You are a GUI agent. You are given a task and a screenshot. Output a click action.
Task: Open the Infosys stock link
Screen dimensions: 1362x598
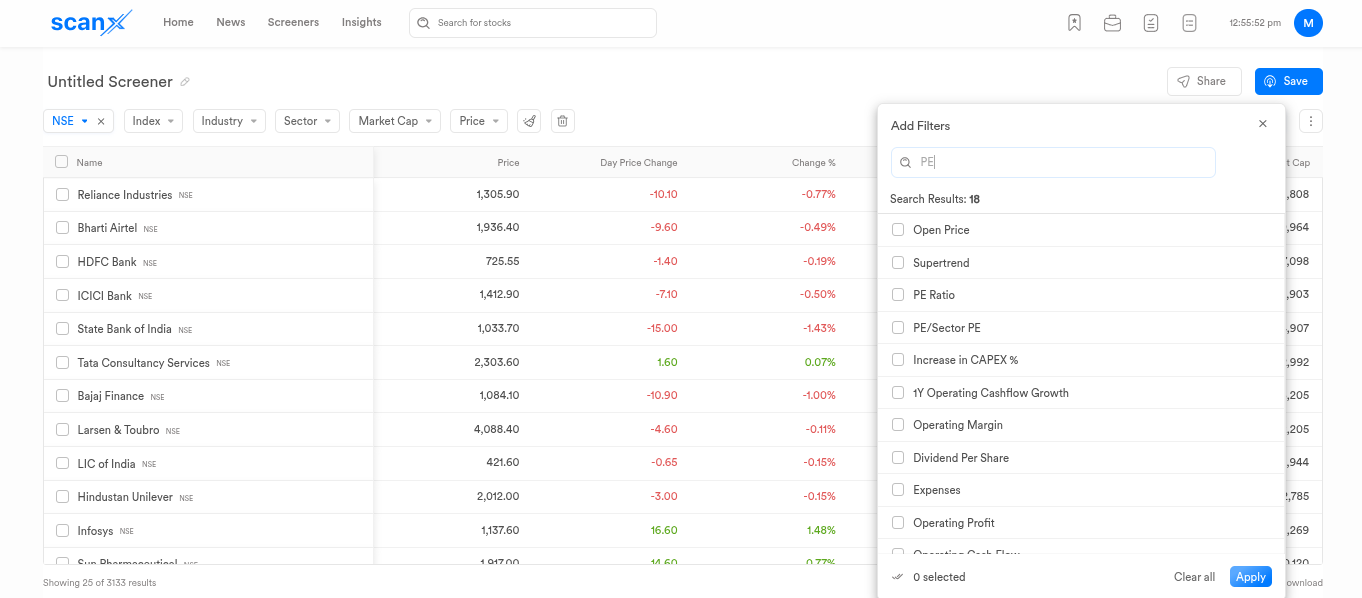[95, 531]
